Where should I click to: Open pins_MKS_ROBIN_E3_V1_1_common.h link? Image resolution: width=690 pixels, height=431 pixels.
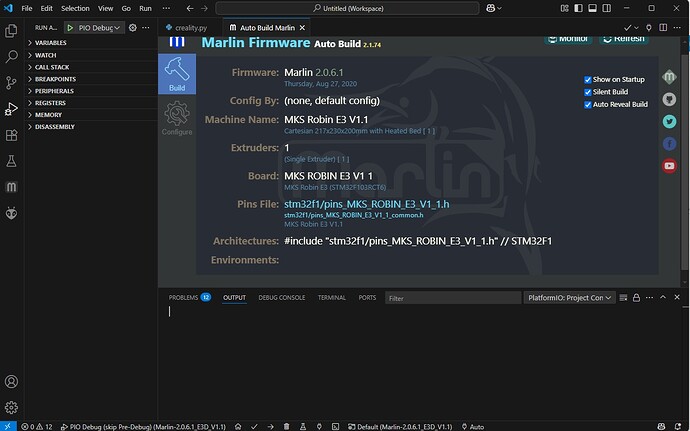coord(354,215)
